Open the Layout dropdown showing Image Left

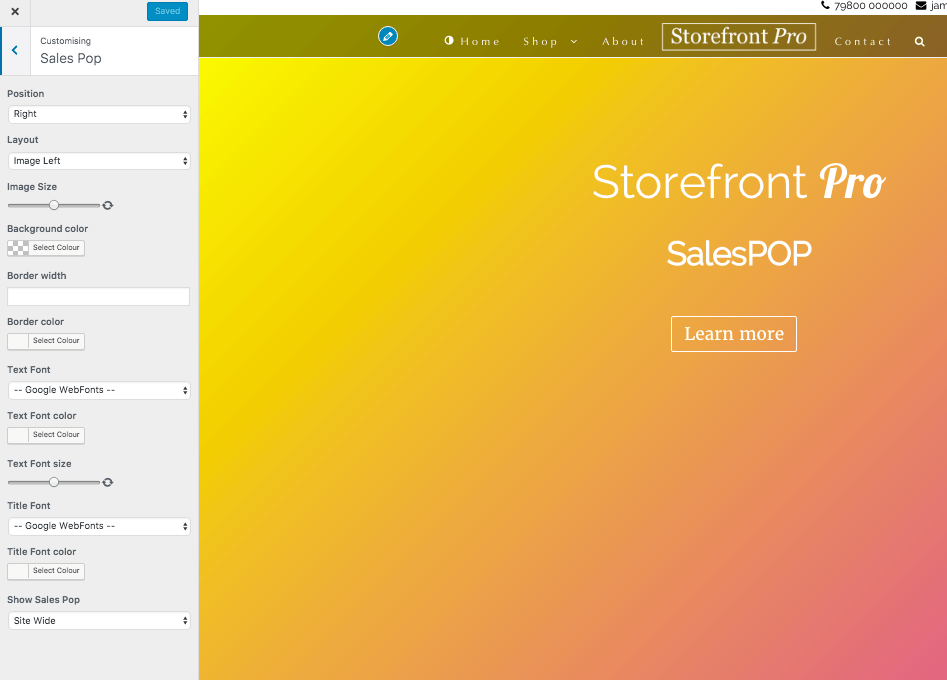pos(99,161)
